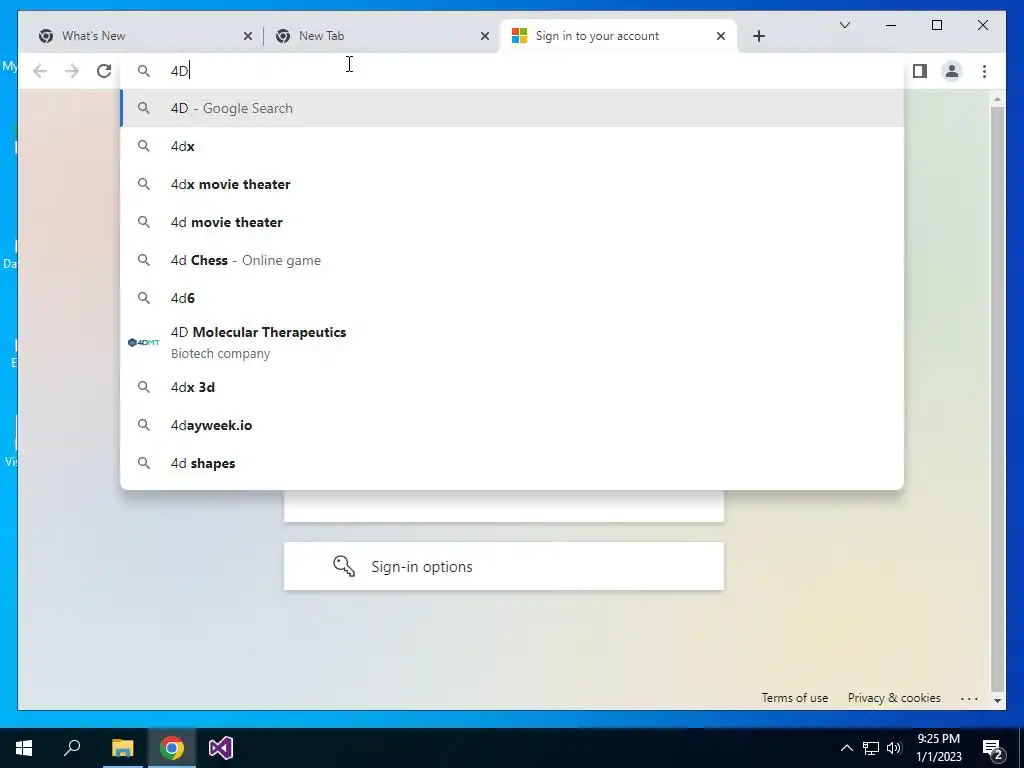Screen dimensions: 1024x768
Task: Reload the page with the refresh icon
Action: (104, 71)
